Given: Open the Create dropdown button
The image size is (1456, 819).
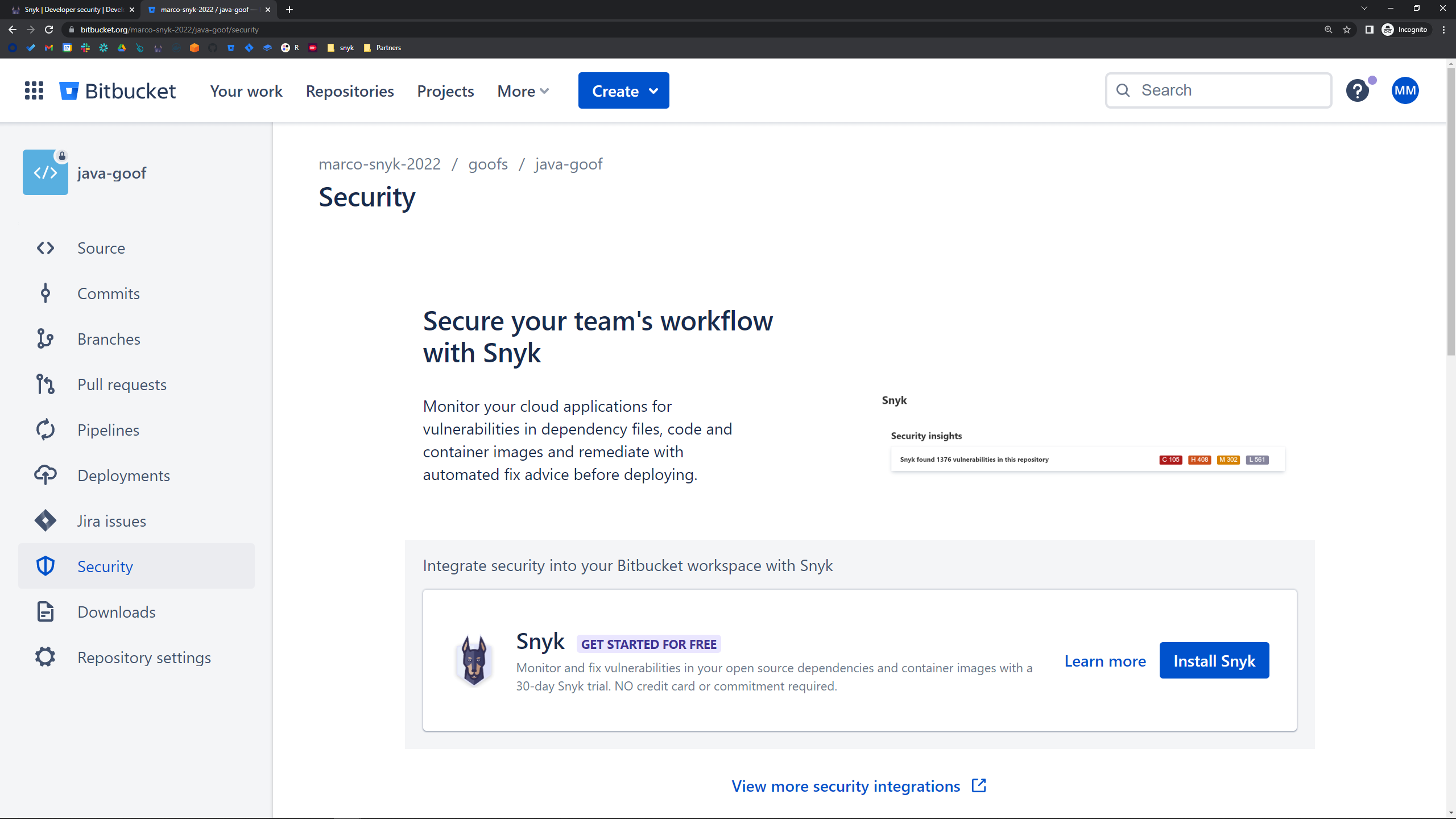Looking at the screenshot, I should (624, 90).
